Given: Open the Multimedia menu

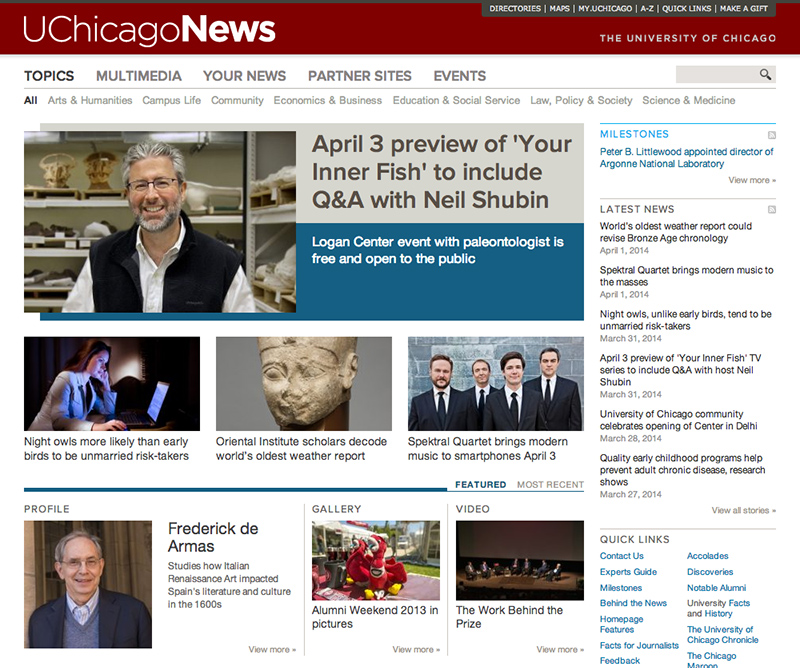Looking at the screenshot, I should [x=139, y=76].
